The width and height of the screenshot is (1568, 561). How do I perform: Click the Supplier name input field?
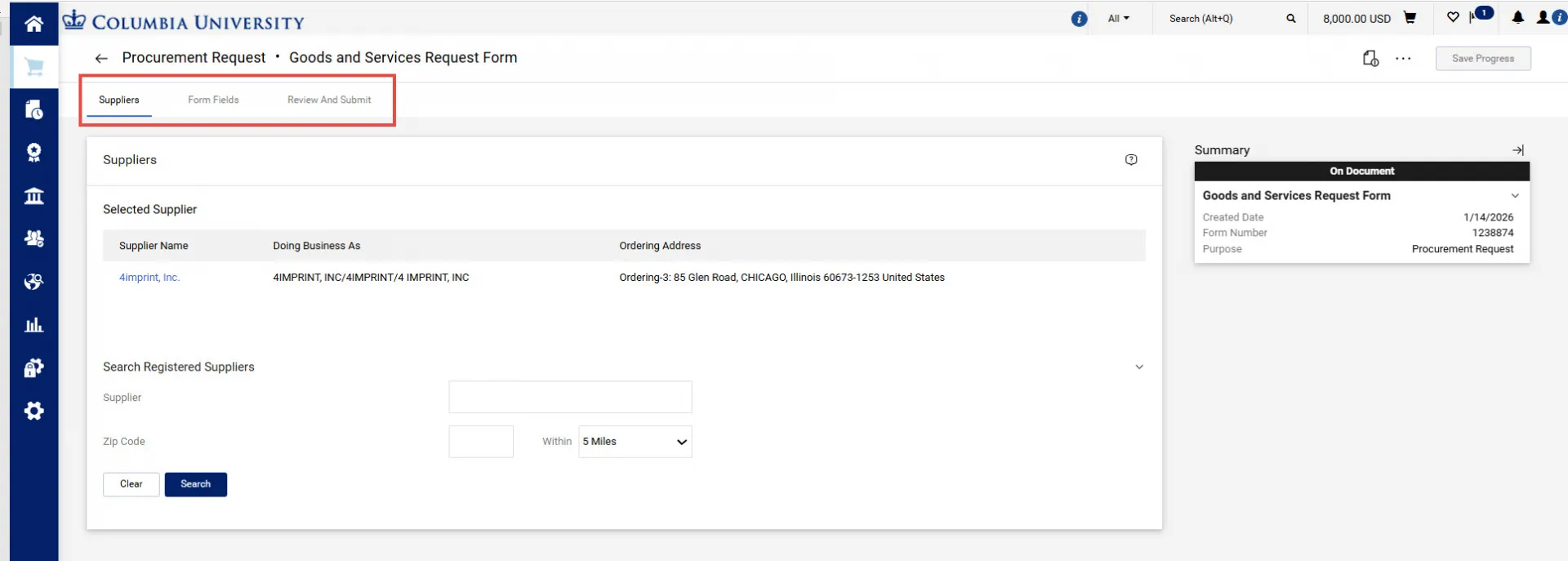click(570, 397)
